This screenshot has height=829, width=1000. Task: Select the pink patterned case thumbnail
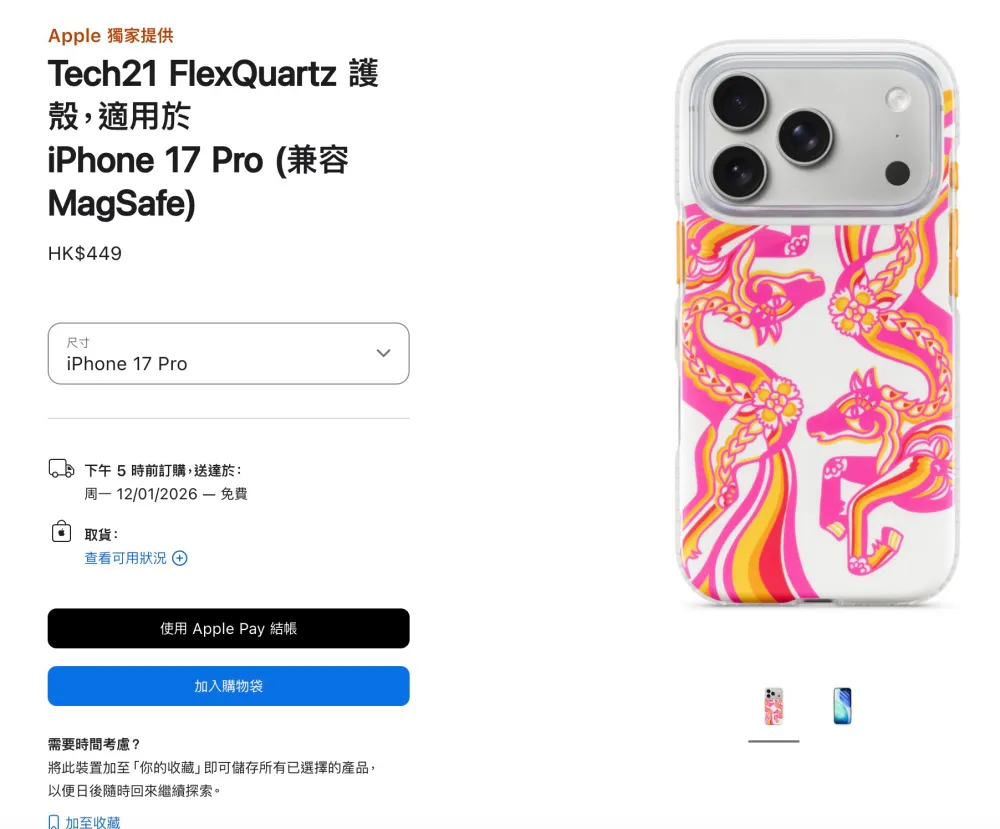[x=774, y=706]
